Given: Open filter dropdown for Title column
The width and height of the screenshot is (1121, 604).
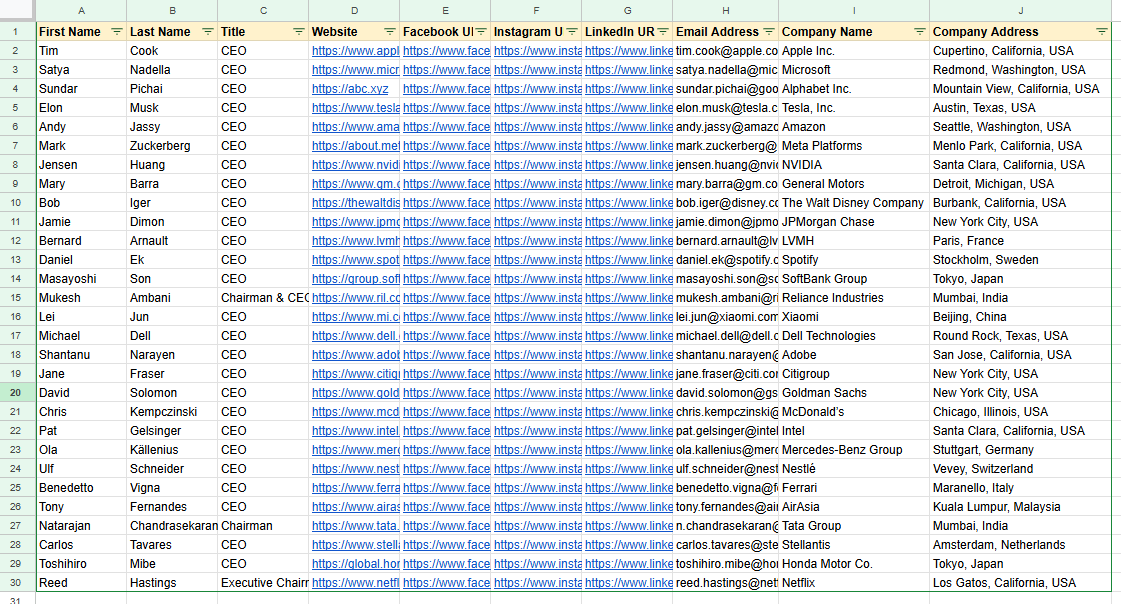Looking at the screenshot, I should [298, 31].
